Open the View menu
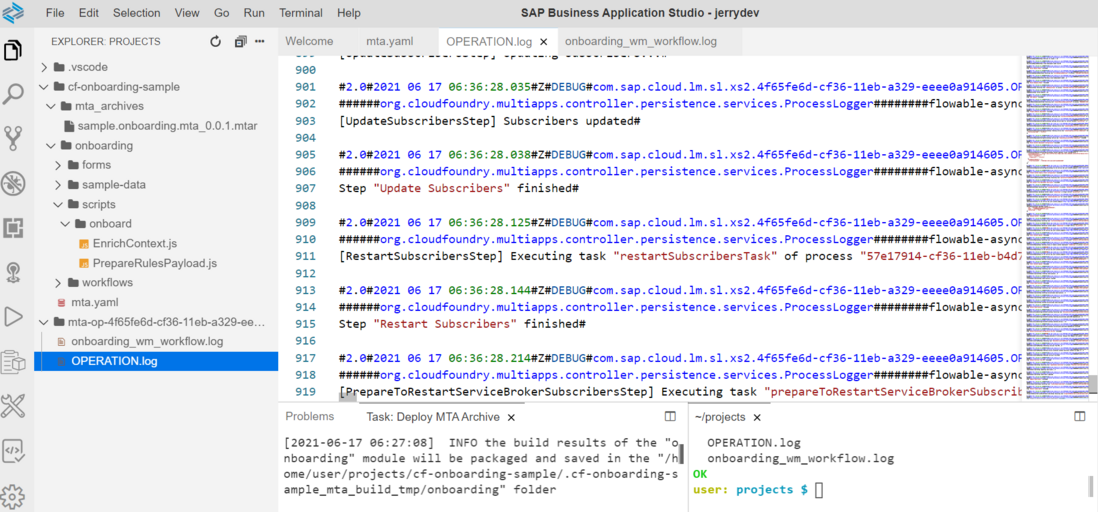 pos(187,13)
